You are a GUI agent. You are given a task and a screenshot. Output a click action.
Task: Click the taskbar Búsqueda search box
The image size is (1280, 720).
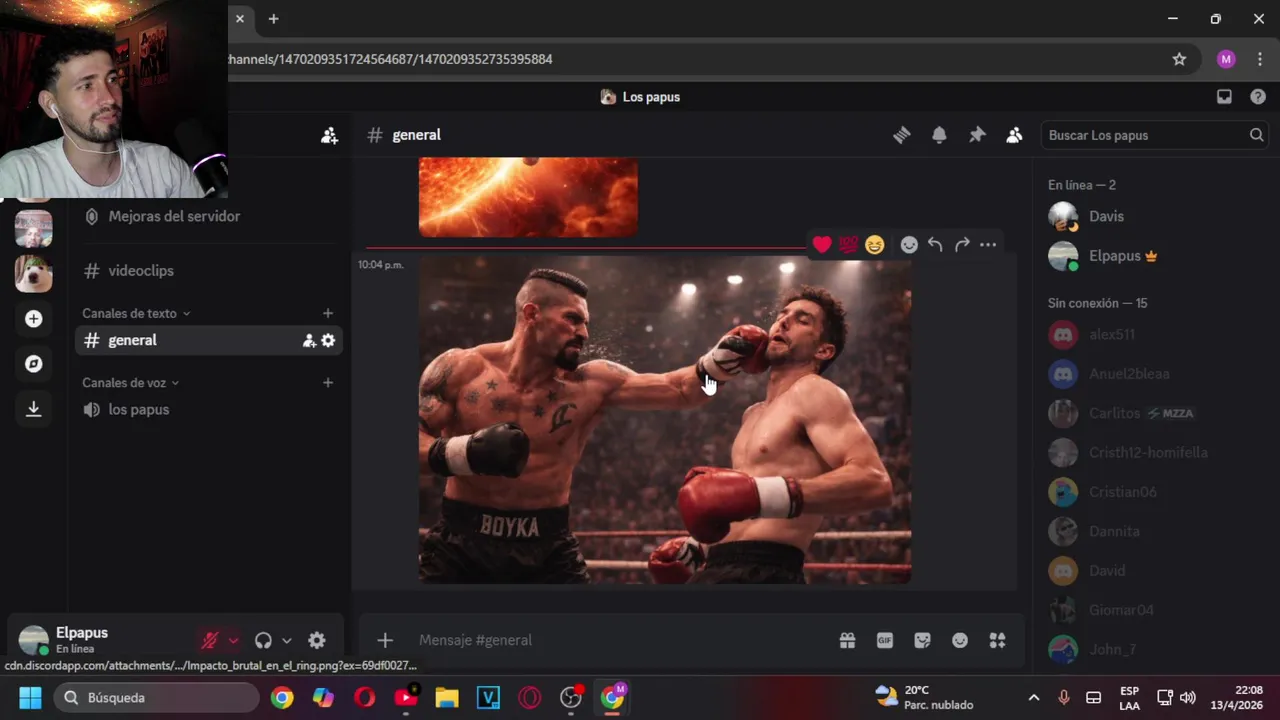pyautogui.click(x=157, y=697)
